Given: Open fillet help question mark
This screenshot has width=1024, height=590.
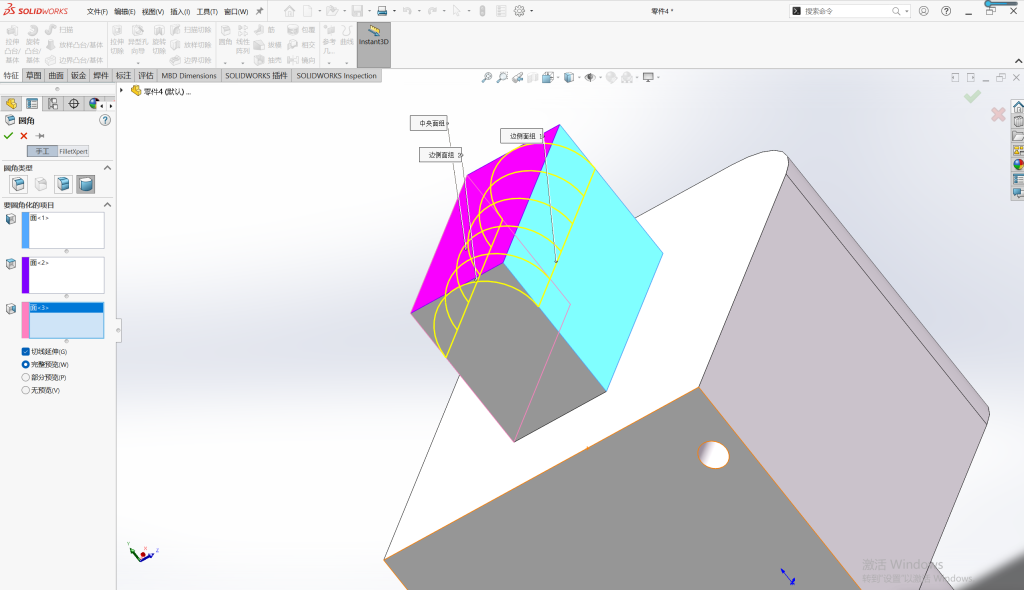Looking at the screenshot, I should point(105,120).
